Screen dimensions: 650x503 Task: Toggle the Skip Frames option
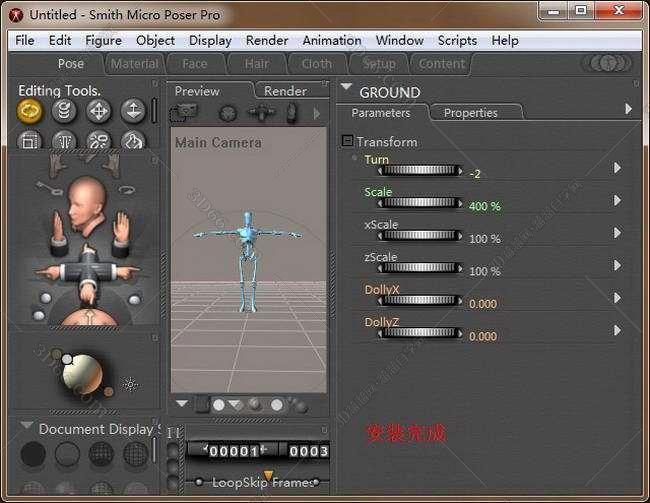pos(316,482)
